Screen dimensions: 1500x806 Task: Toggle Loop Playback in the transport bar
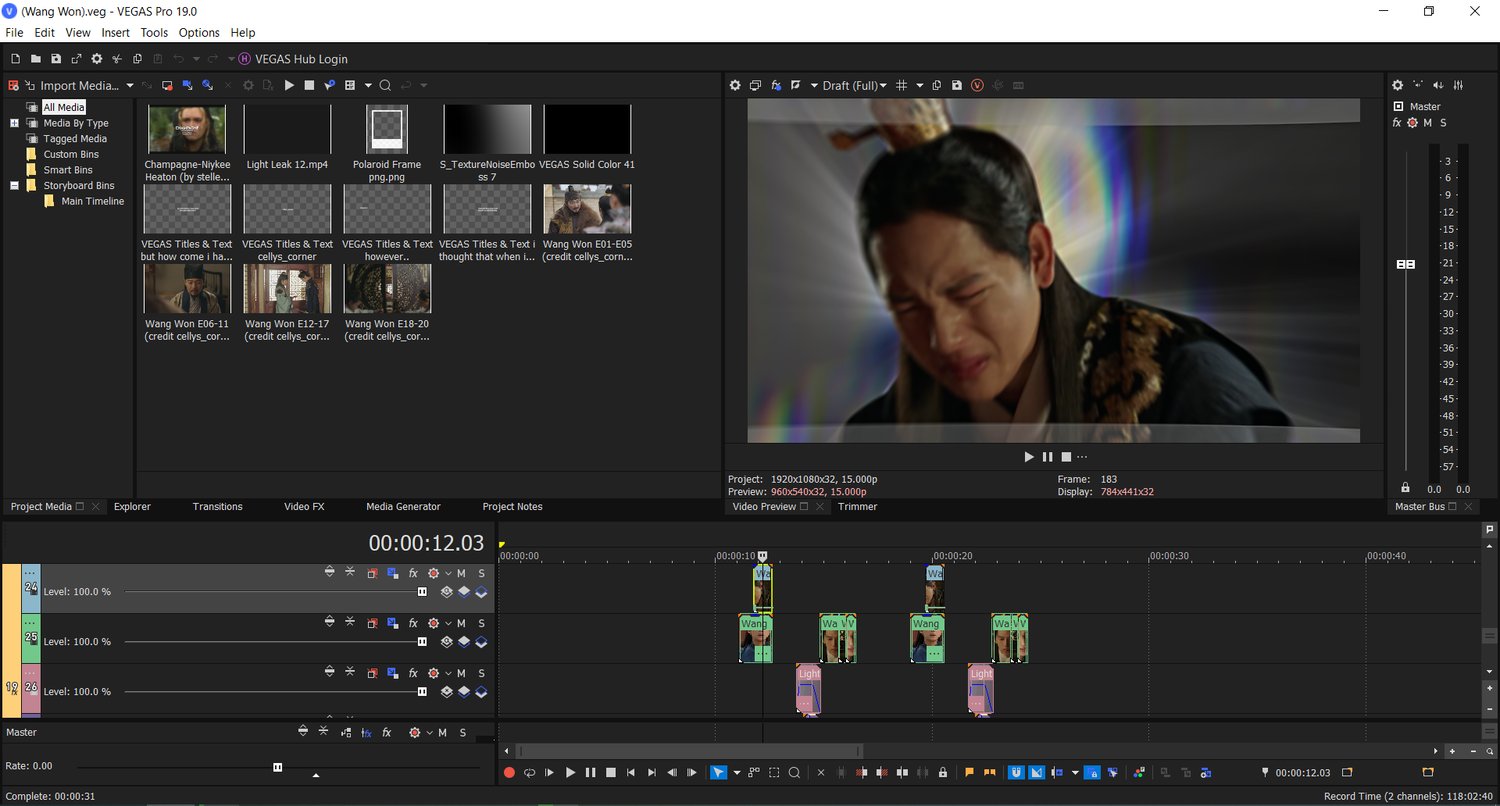click(x=529, y=773)
